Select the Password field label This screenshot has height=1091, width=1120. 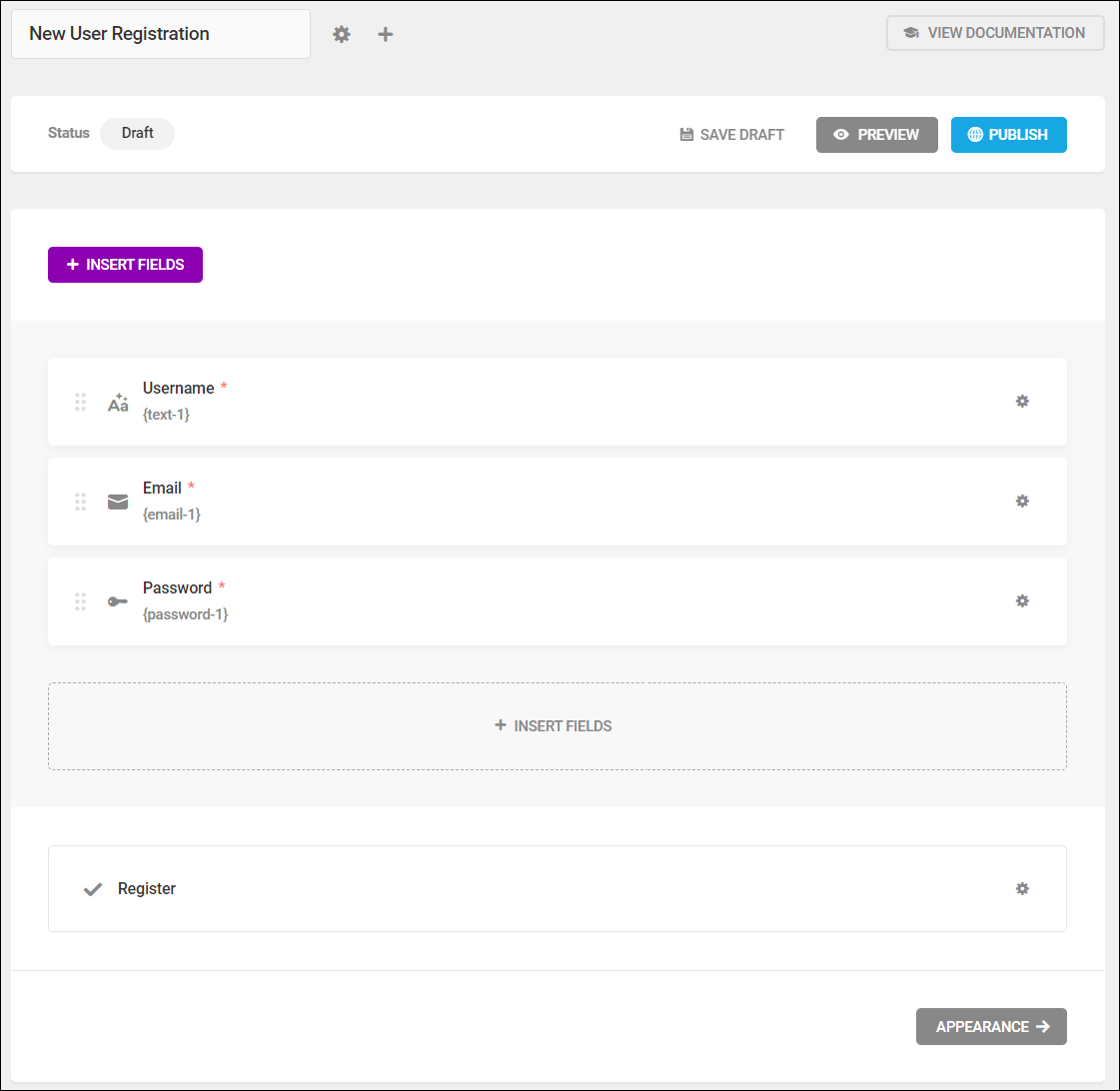pos(177,588)
